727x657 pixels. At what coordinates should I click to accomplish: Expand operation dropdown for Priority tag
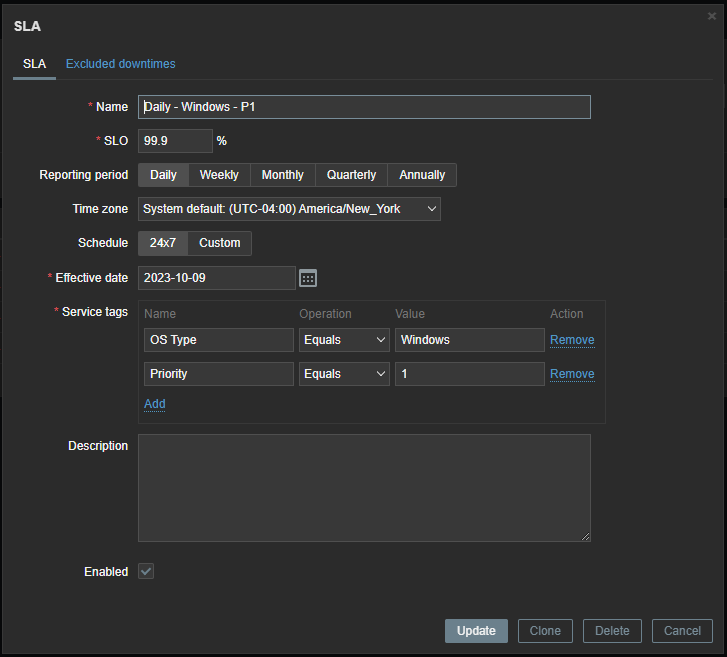[x=344, y=374]
